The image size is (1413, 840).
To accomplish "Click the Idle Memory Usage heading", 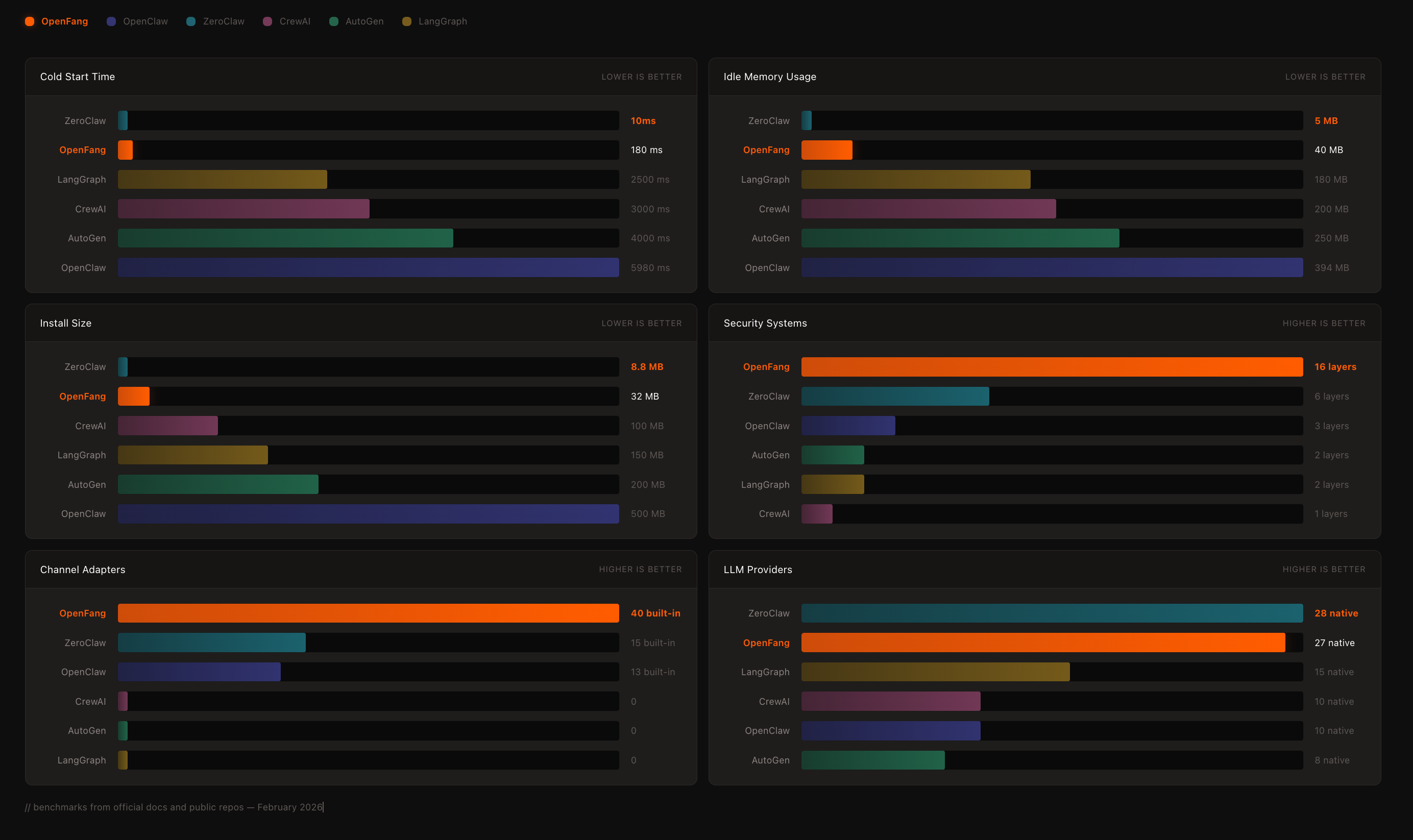I will 769,77.
